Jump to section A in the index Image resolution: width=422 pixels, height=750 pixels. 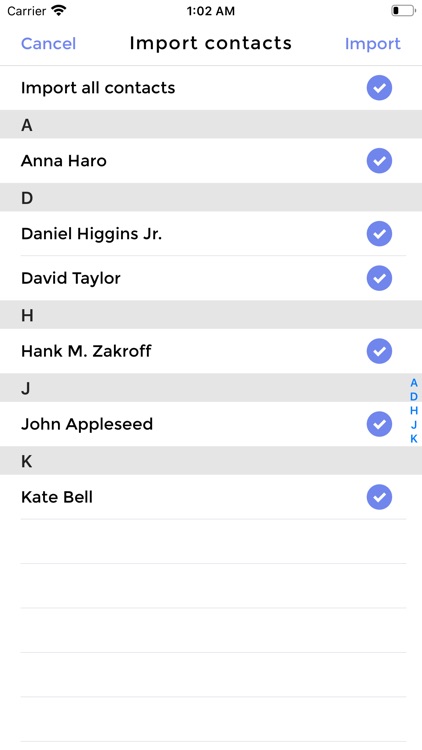pos(414,383)
